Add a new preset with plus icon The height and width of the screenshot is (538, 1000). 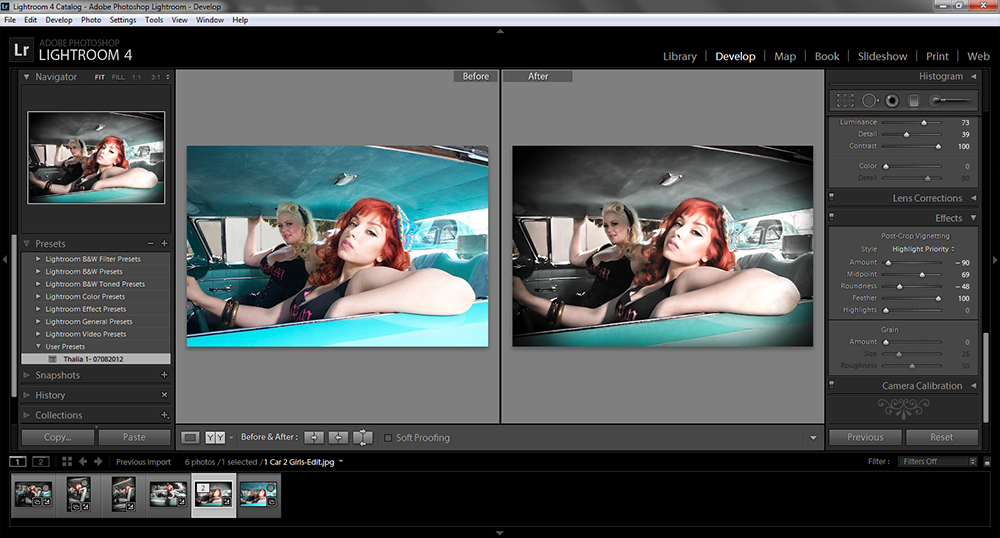pos(164,244)
